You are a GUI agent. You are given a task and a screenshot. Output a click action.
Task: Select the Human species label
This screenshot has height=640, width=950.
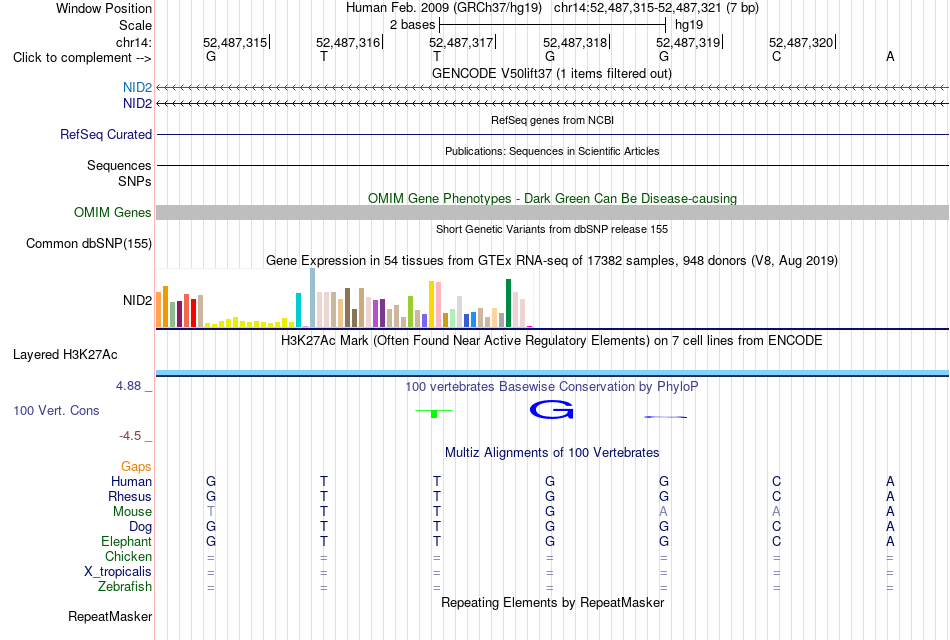pos(131,482)
